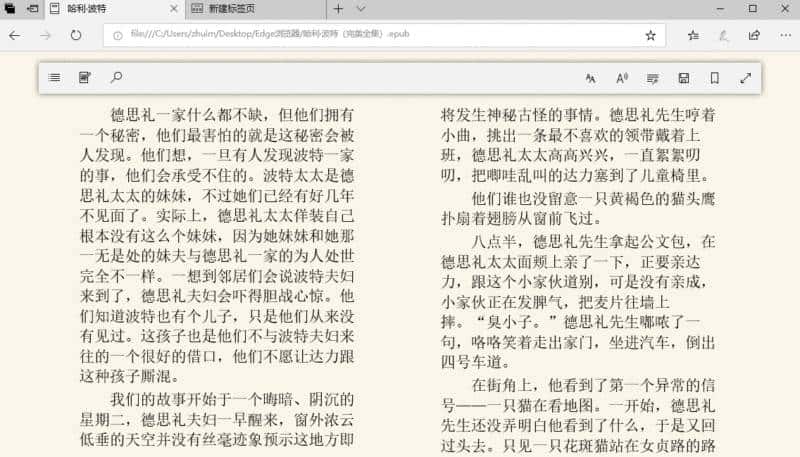The image size is (800, 457).
Task: Click paragraph starting 我们的故事开始于
Action: point(217,419)
